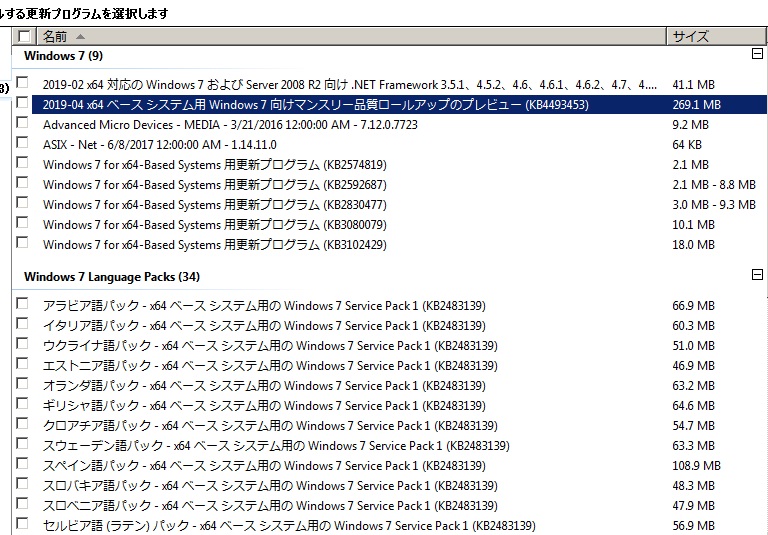Check the KB2830477 update checkbox

pos(23,202)
